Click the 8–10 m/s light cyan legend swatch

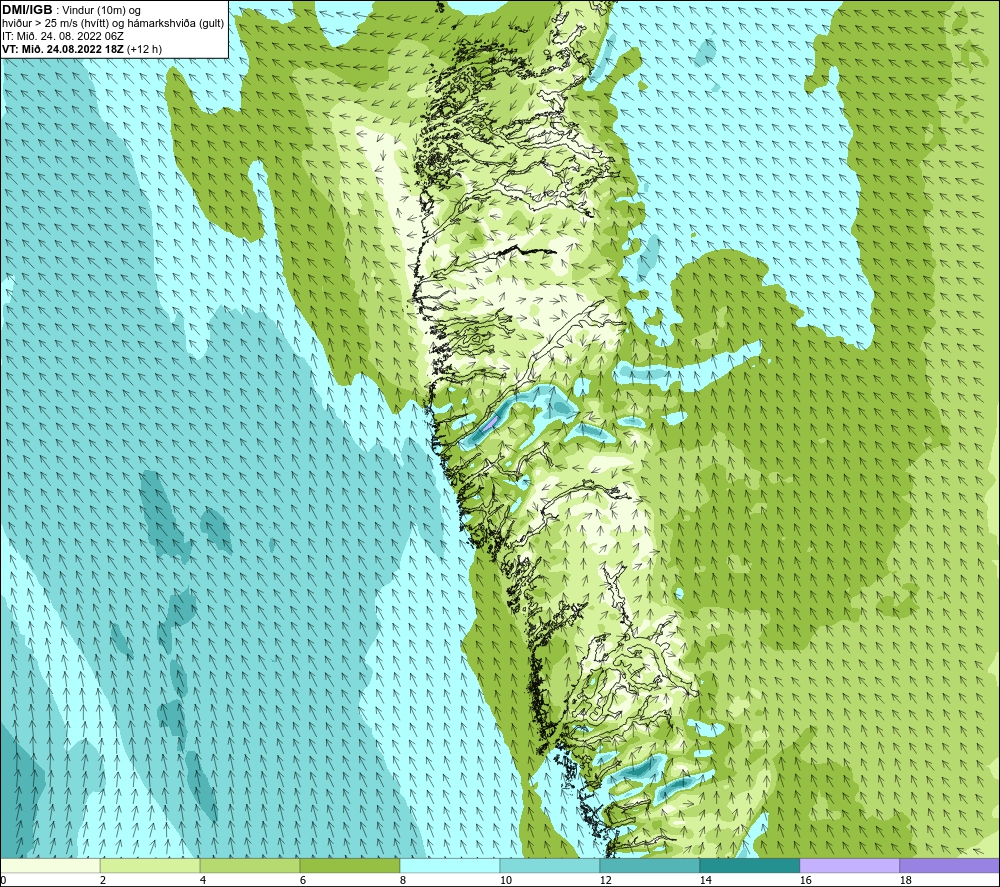450,865
